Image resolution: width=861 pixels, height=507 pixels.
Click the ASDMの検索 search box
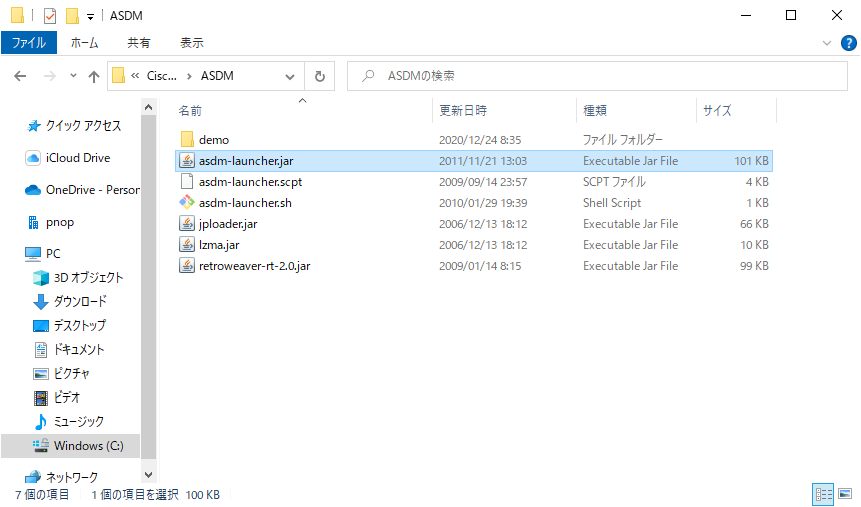pos(597,76)
